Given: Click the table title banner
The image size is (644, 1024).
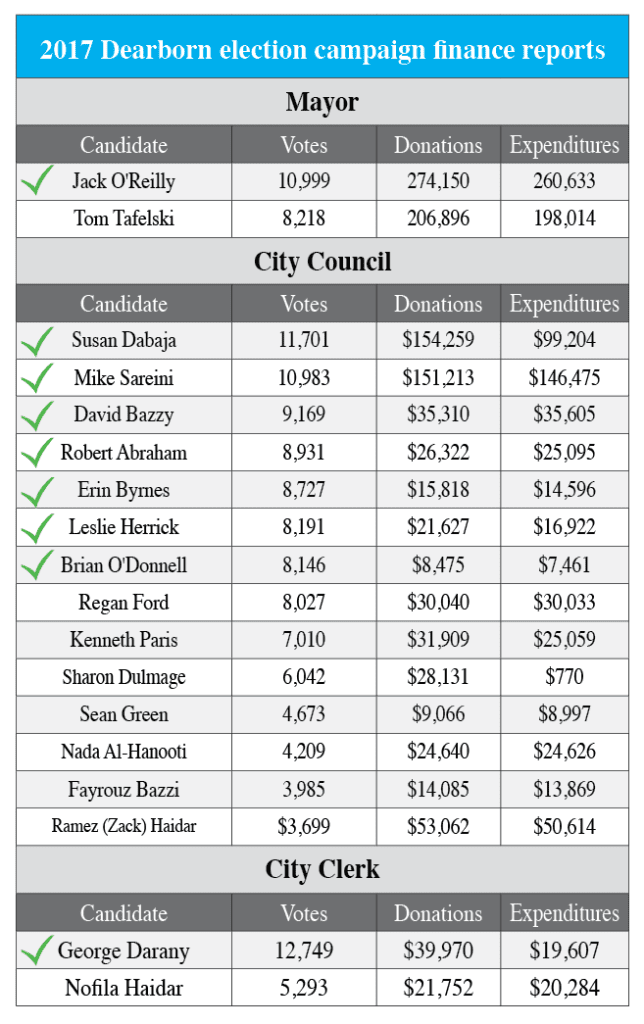Looking at the screenshot, I should pos(322,49).
